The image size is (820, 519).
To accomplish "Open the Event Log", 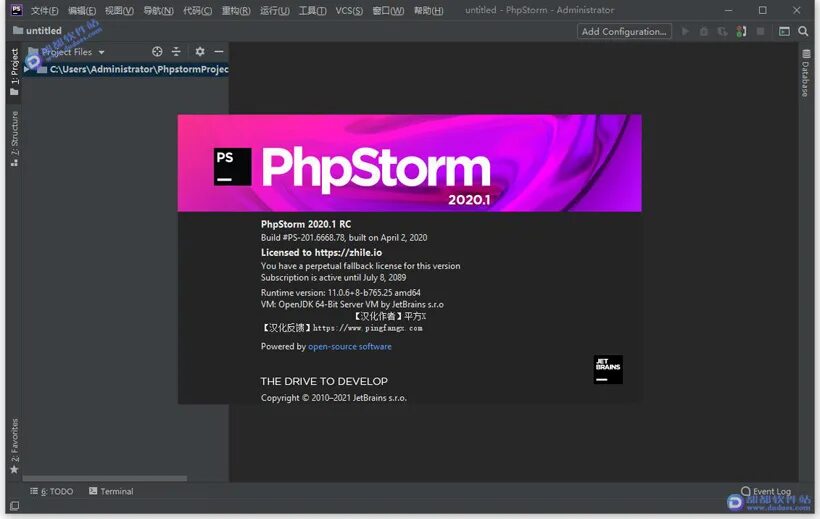I will (766, 491).
